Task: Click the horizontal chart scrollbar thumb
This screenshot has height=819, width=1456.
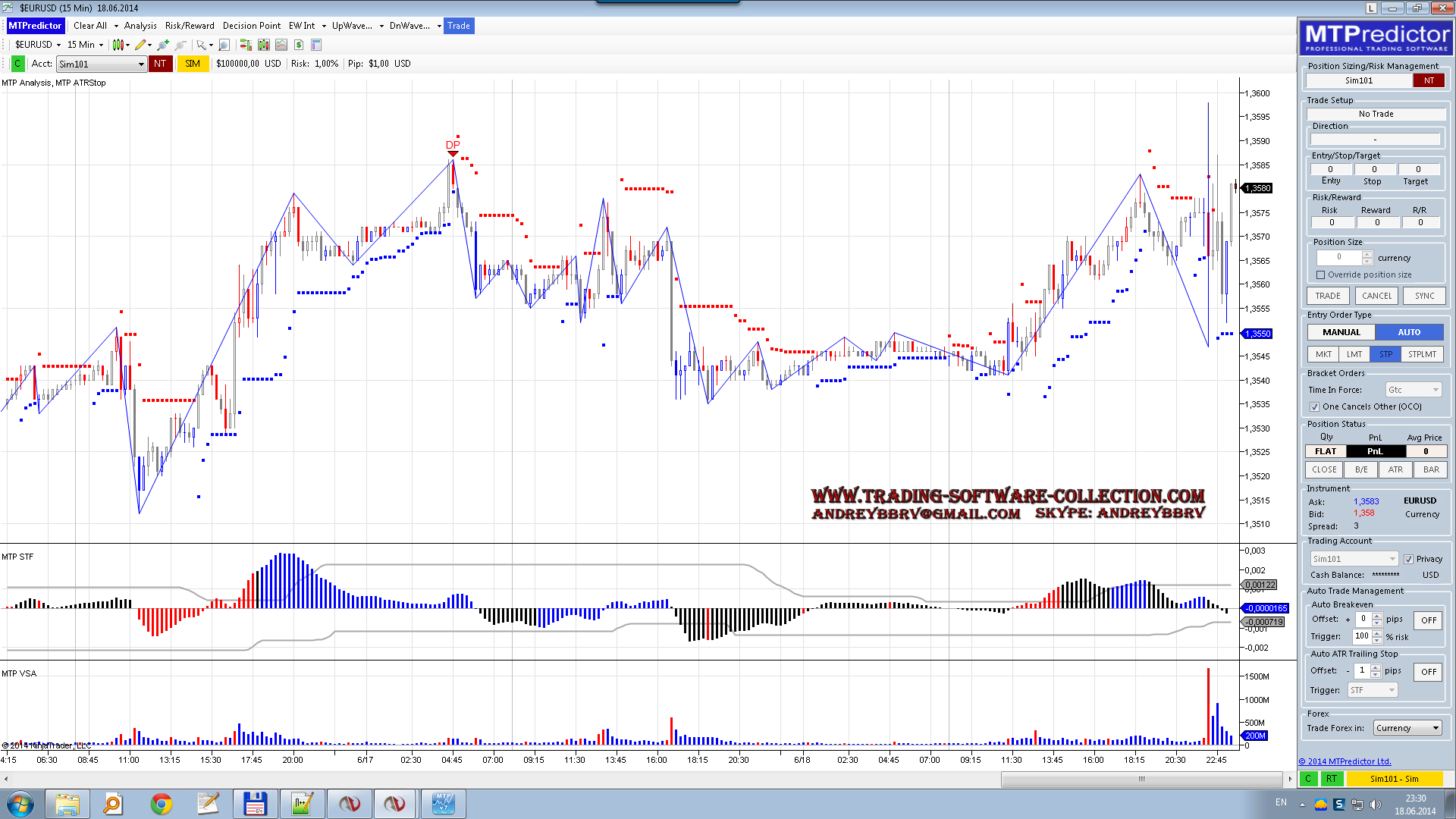Action: coord(1141,779)
